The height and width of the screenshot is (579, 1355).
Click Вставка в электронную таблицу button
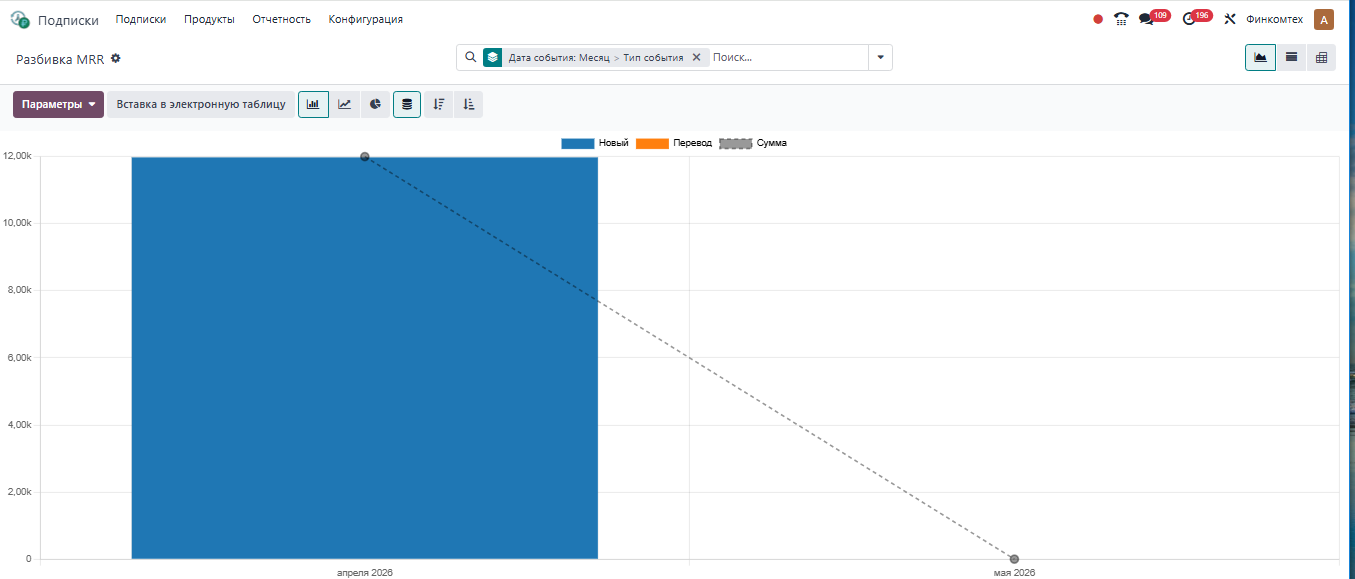click(x=201, y=104)
